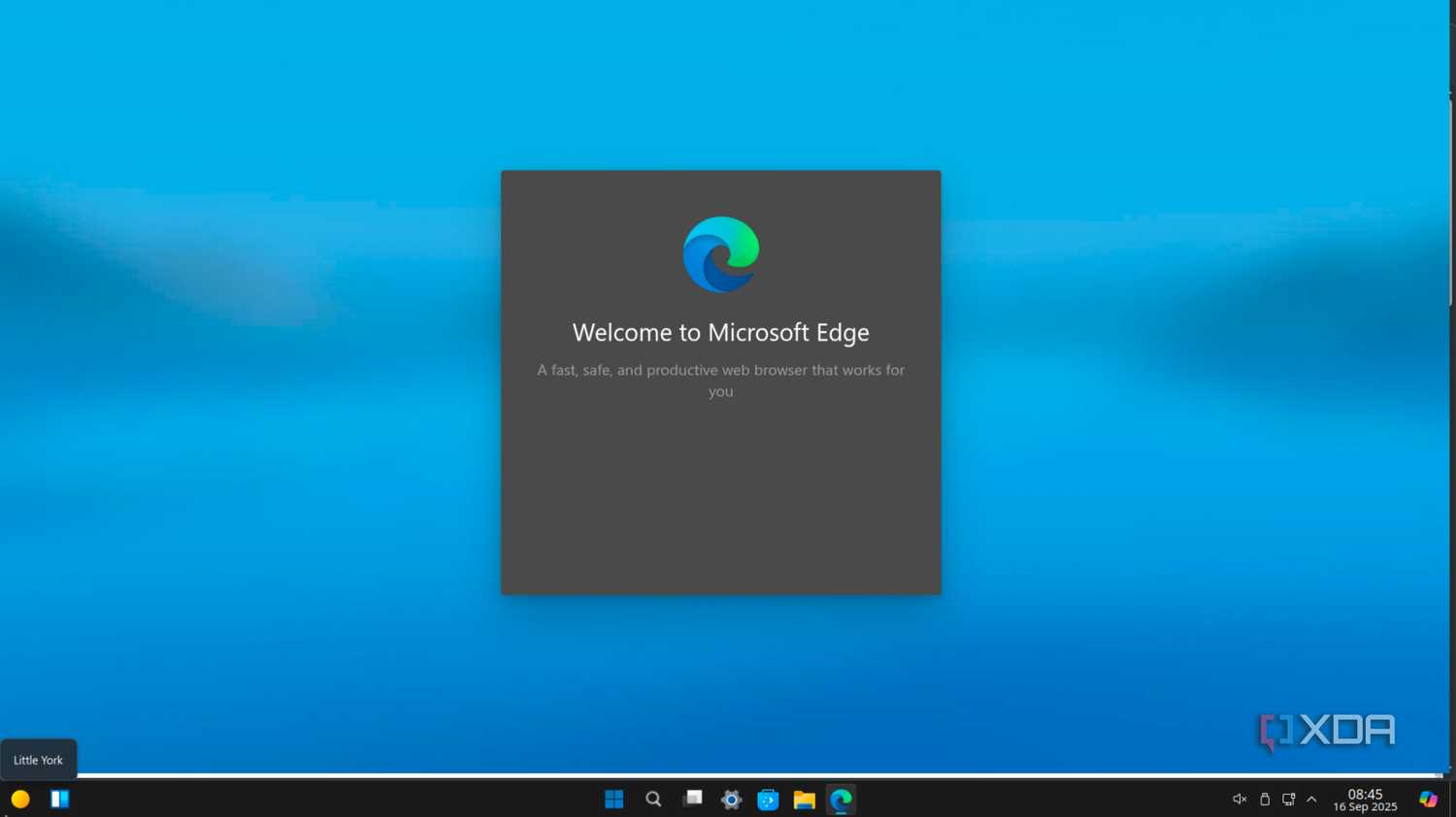Viewport: 1456px width, 817px height.
Task: Open Copilot icon at taskbar end
Action: click(1428, 800)
